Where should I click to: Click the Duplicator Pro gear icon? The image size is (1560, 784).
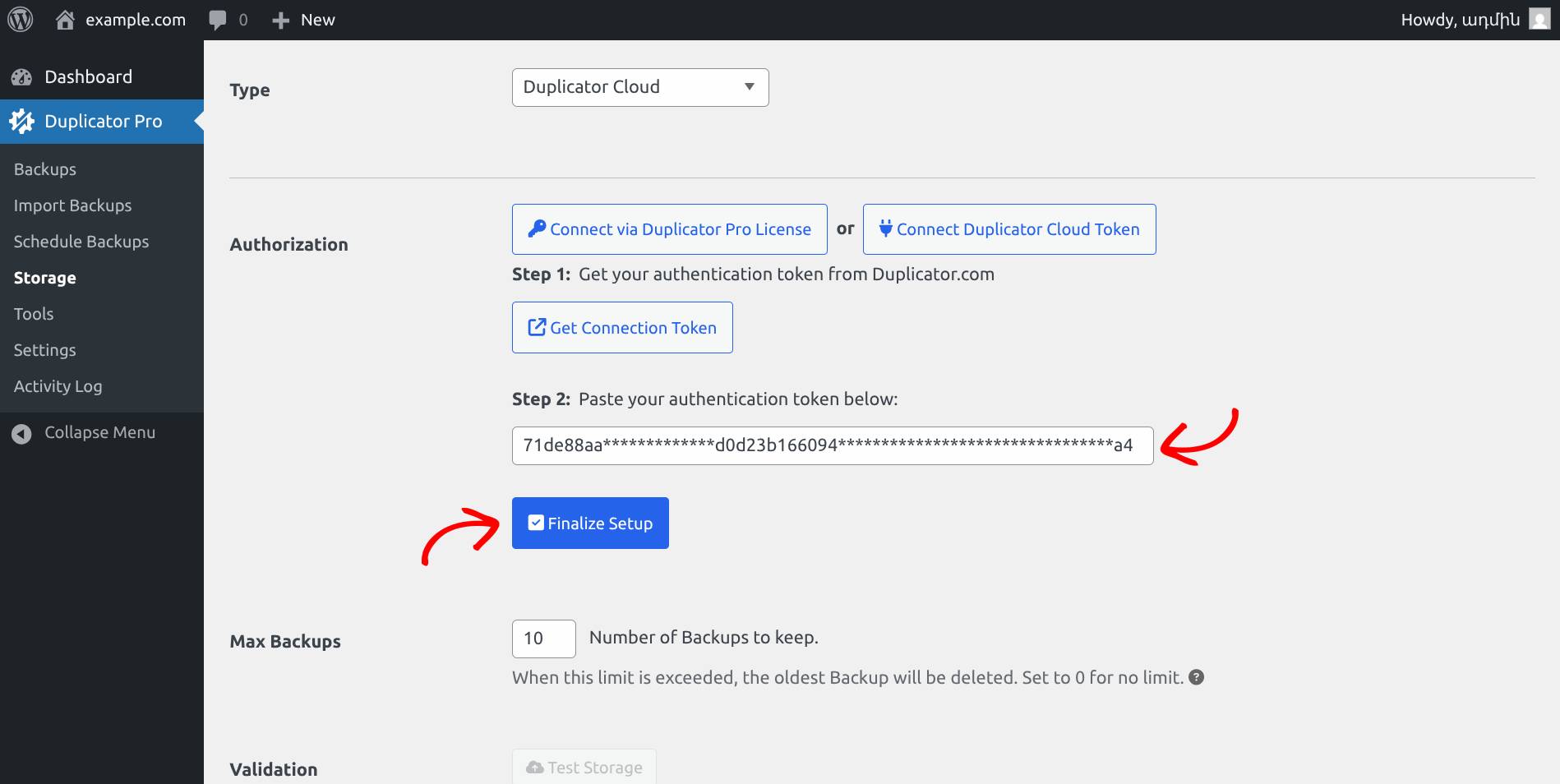(22, 122)
